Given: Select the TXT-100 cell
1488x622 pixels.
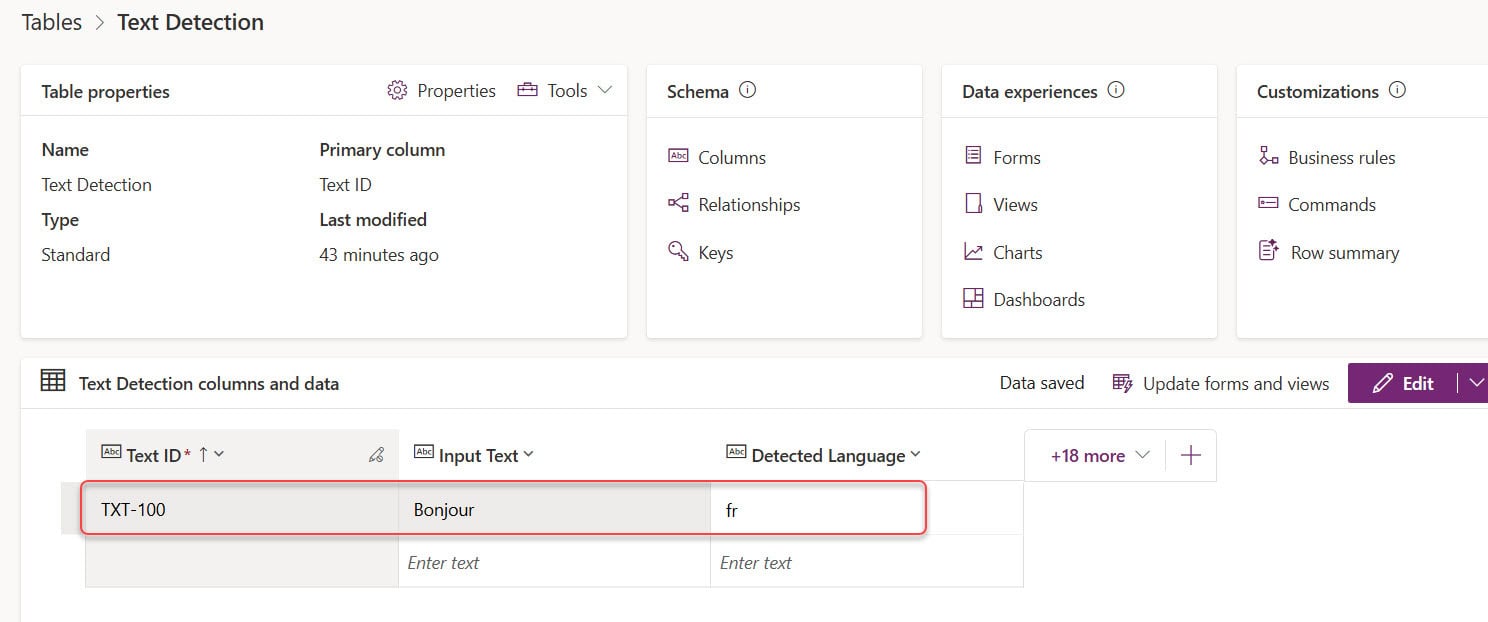Looking at the screenshot, I should (x=242, y=509).
